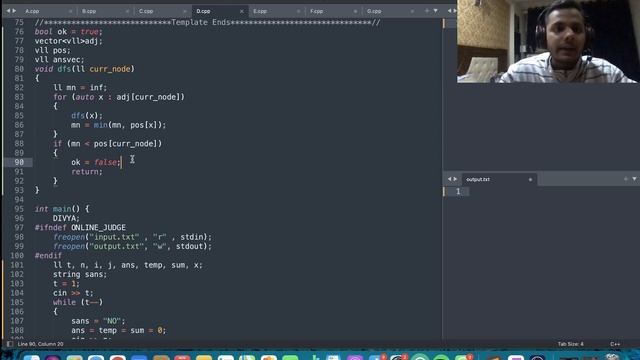This screenshot has height=360, width=640.
Task: Switch to the A.cpp tab
Action: click(x=32, y=11)
